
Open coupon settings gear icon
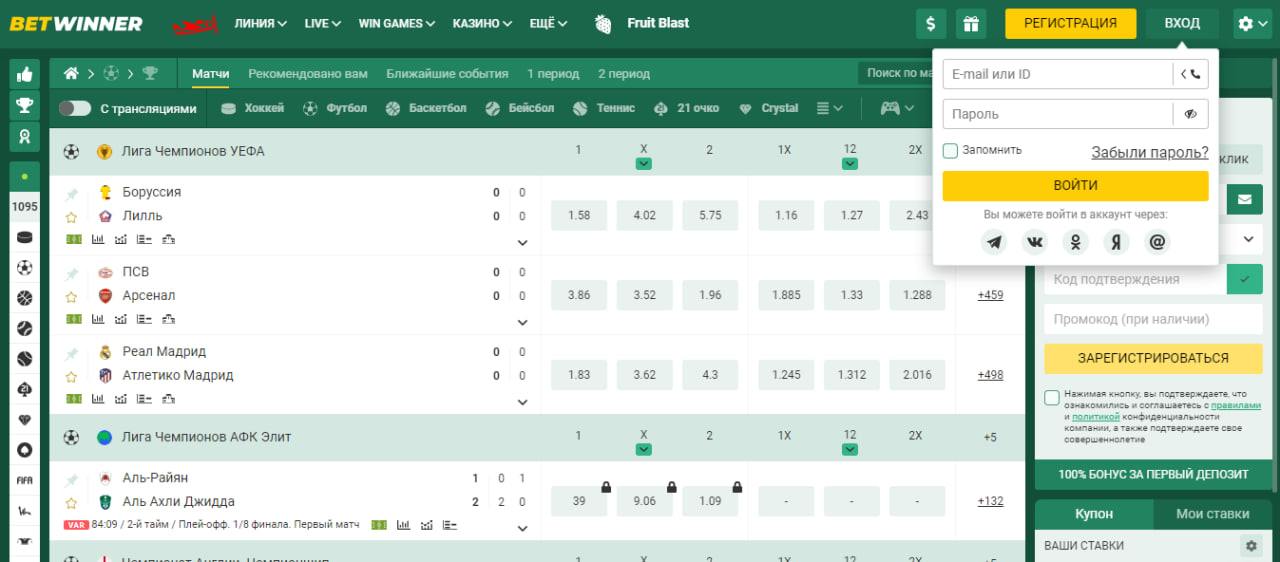click(x=1250, y=546)
